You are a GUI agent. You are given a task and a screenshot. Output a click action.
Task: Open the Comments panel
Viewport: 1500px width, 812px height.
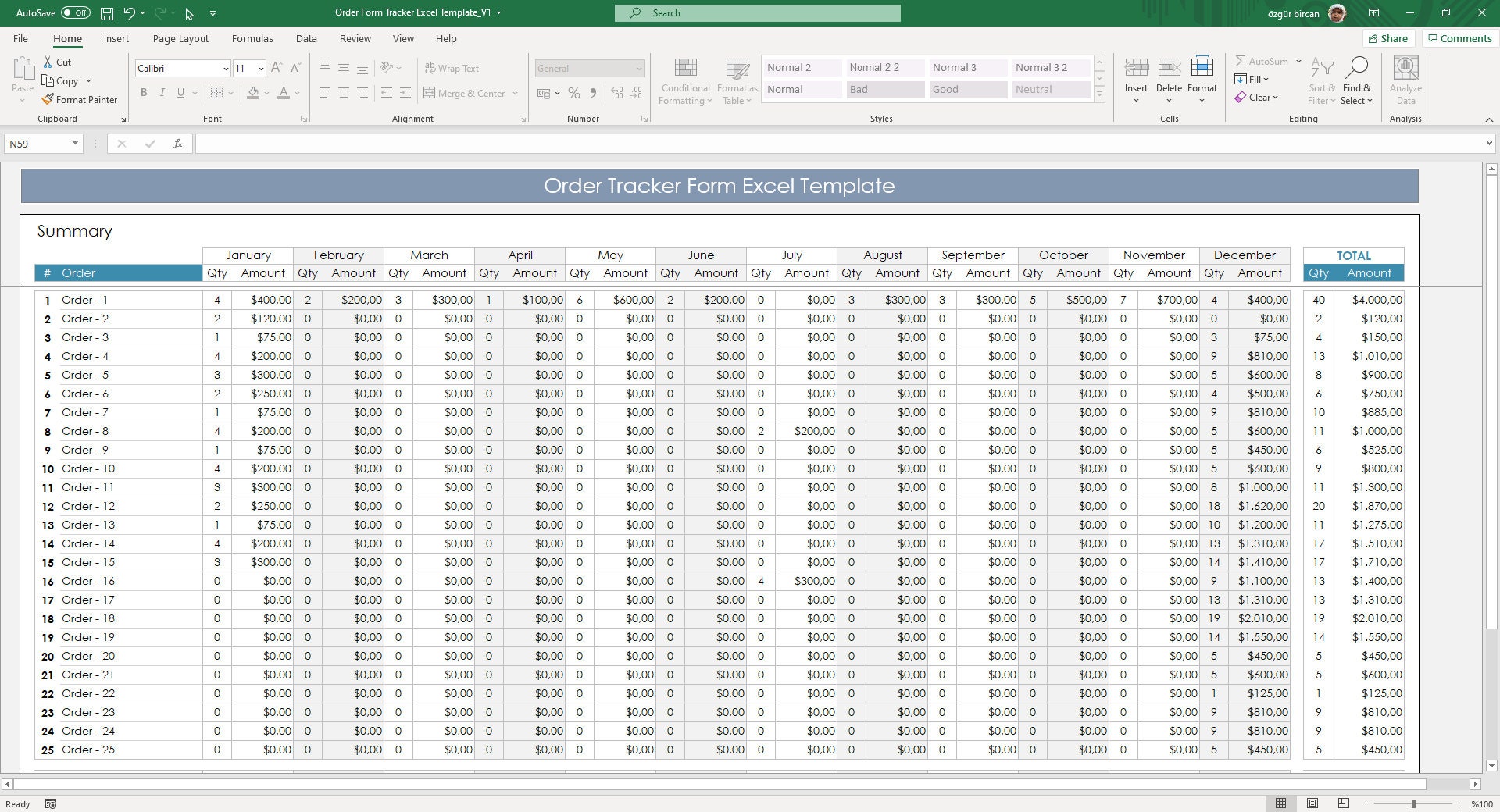[x=1458, y=38]
